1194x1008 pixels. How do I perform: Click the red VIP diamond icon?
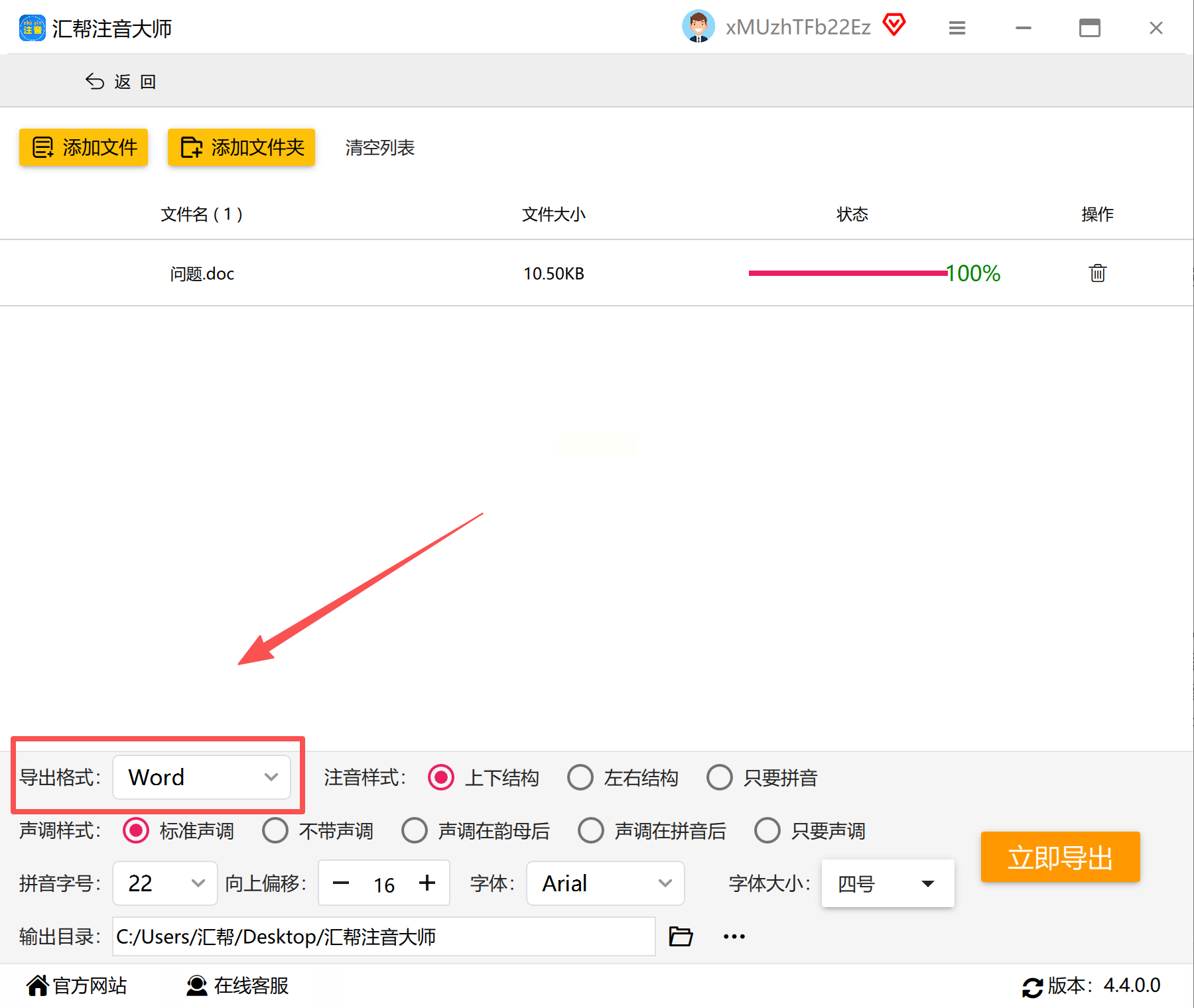click(x=894, y=25)
